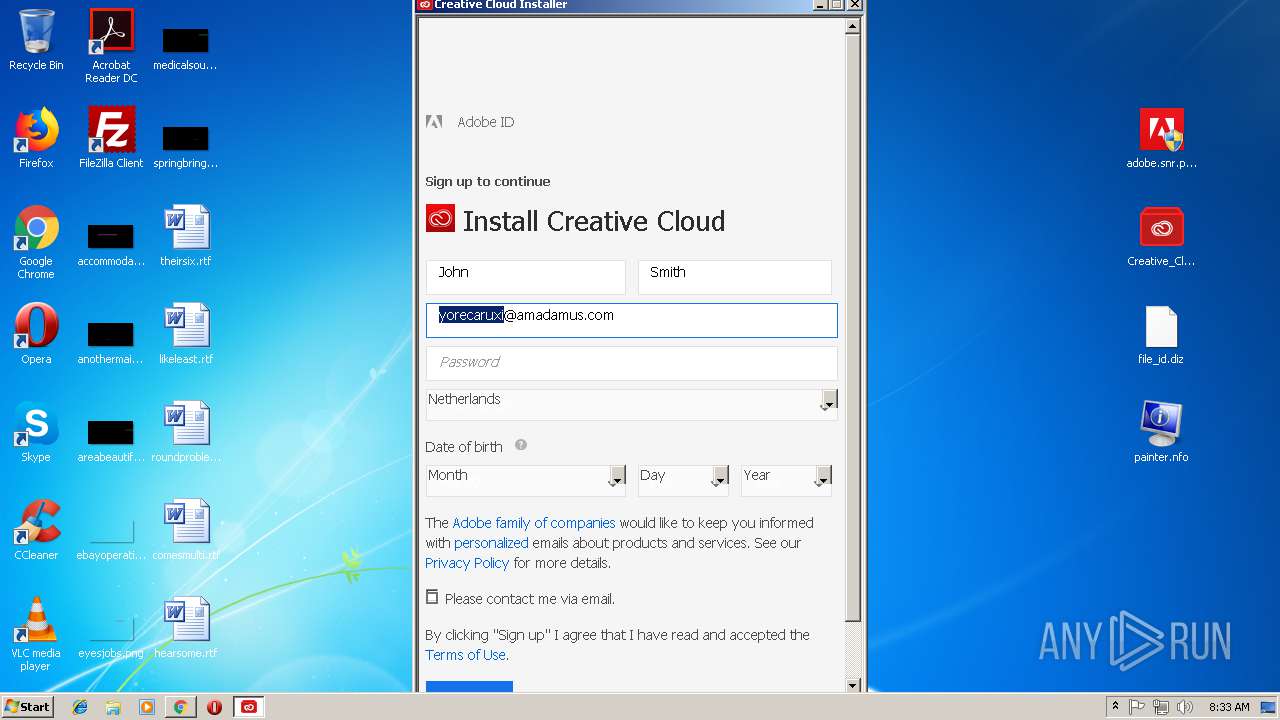The image size is (1280, 720).
Task: Select comesmulti.rtf document icon
Action: click(x=186, y=530)
